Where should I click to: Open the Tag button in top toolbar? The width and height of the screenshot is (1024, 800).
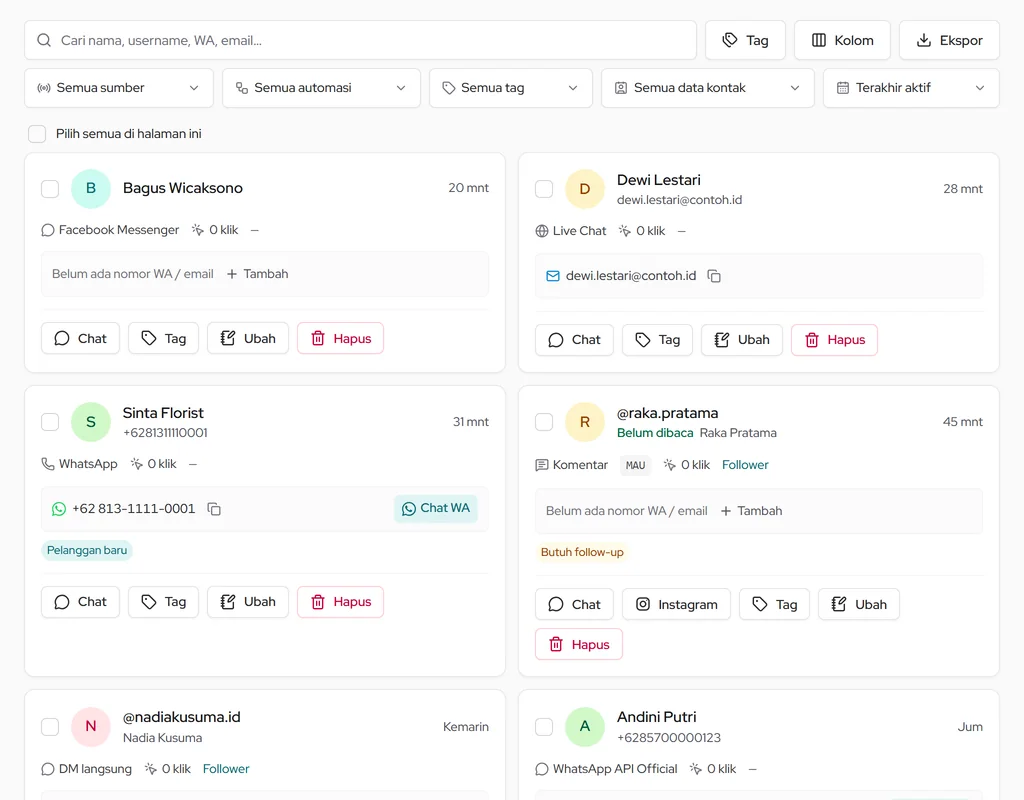tap(745, 40)
